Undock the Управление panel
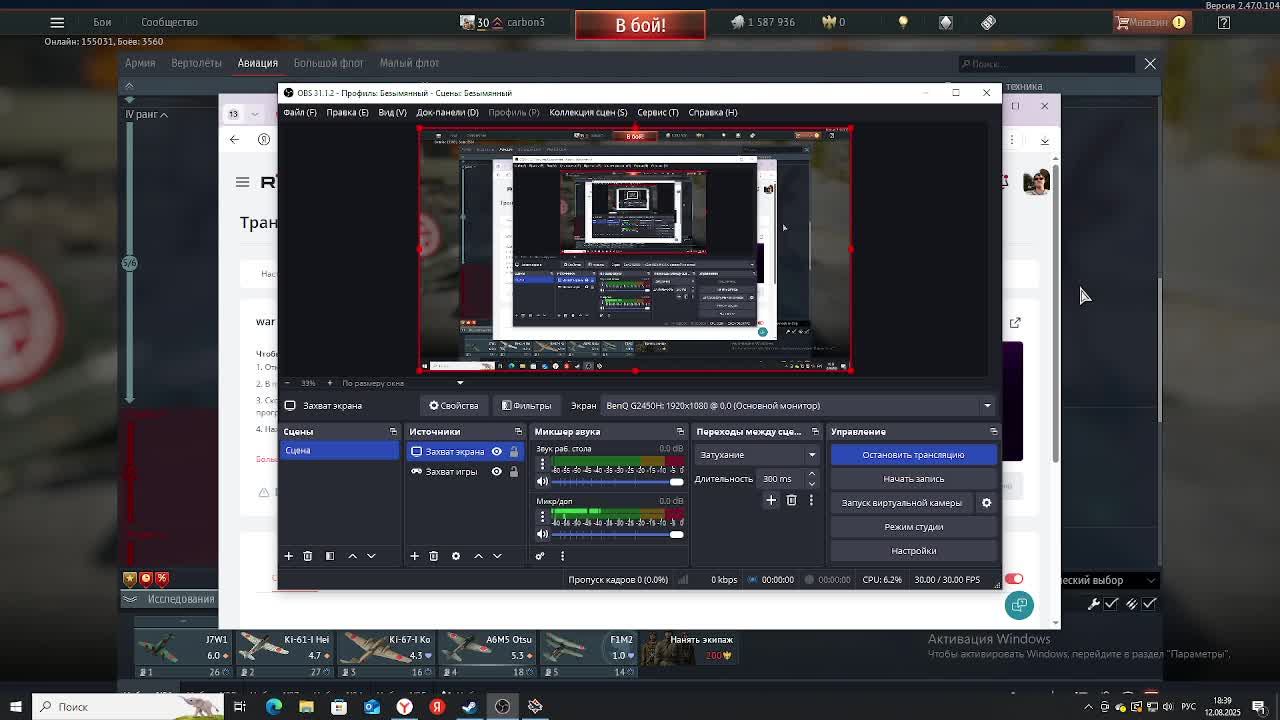 coord(993,432)
